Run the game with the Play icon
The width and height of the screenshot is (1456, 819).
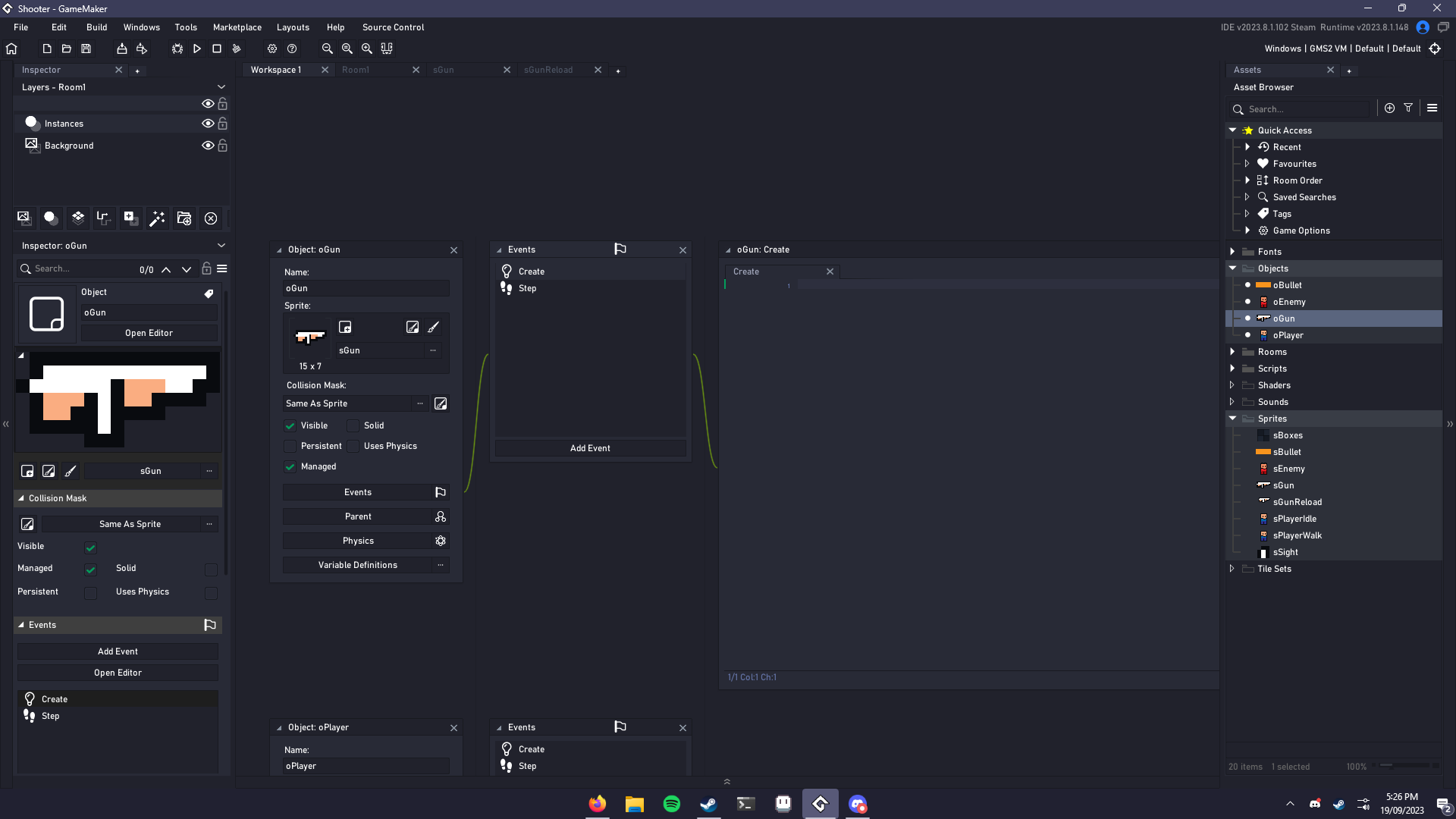(197, 49)
